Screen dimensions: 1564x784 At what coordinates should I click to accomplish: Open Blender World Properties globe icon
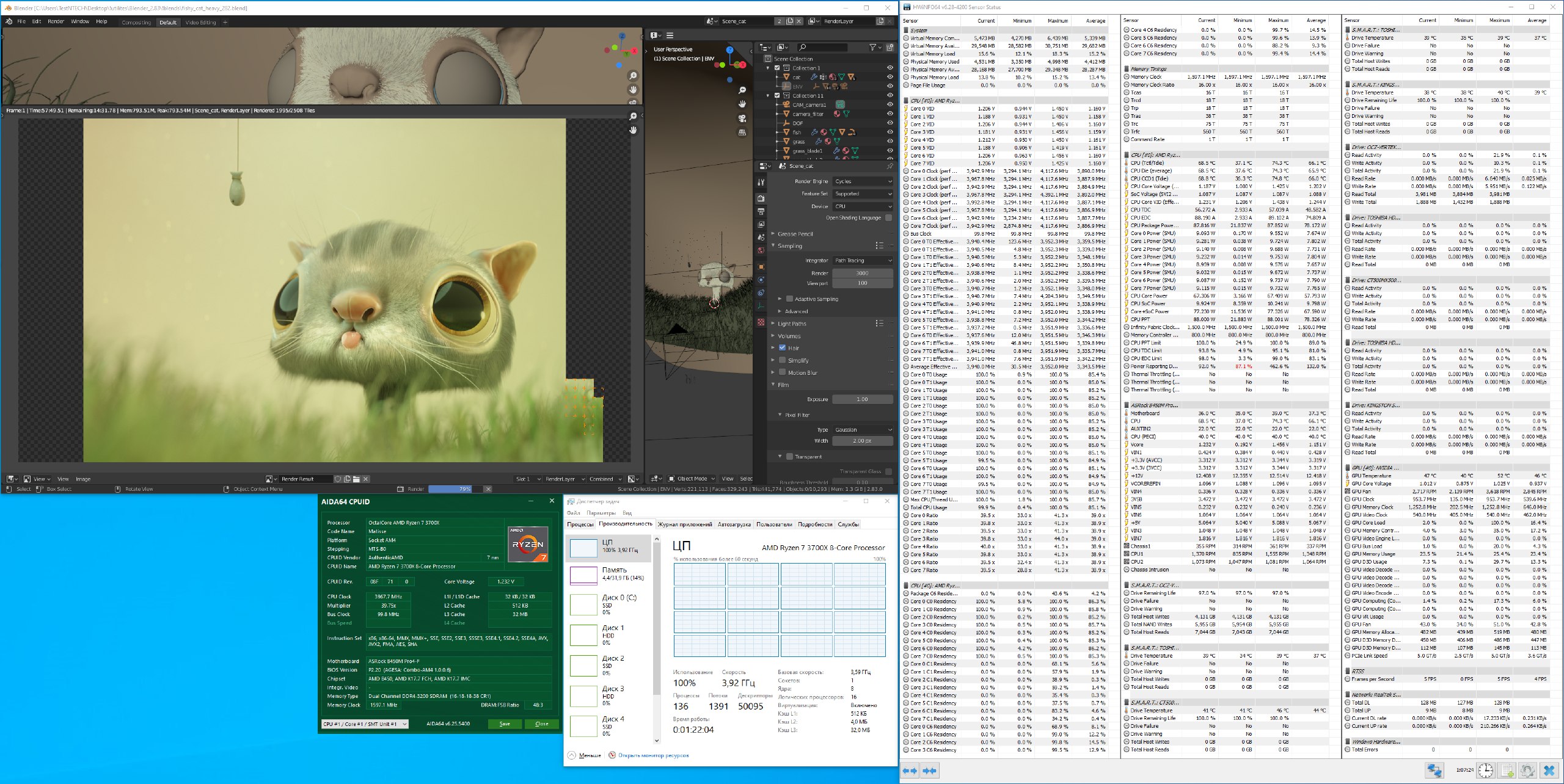[x=761, y=250]
